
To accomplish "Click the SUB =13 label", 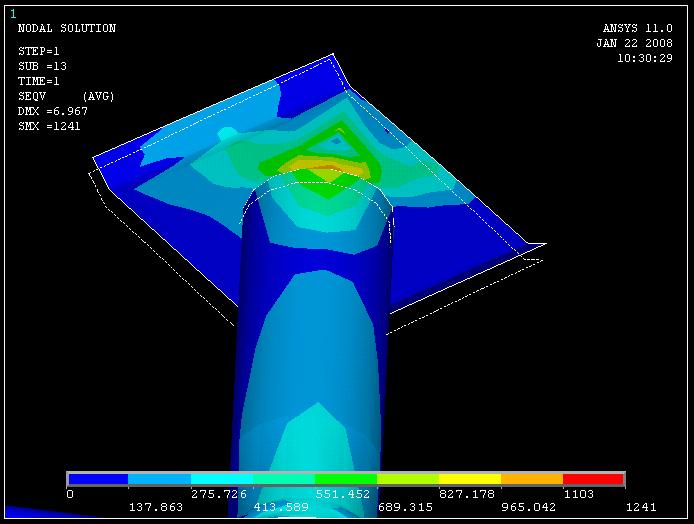I will [x=42, y=66].
